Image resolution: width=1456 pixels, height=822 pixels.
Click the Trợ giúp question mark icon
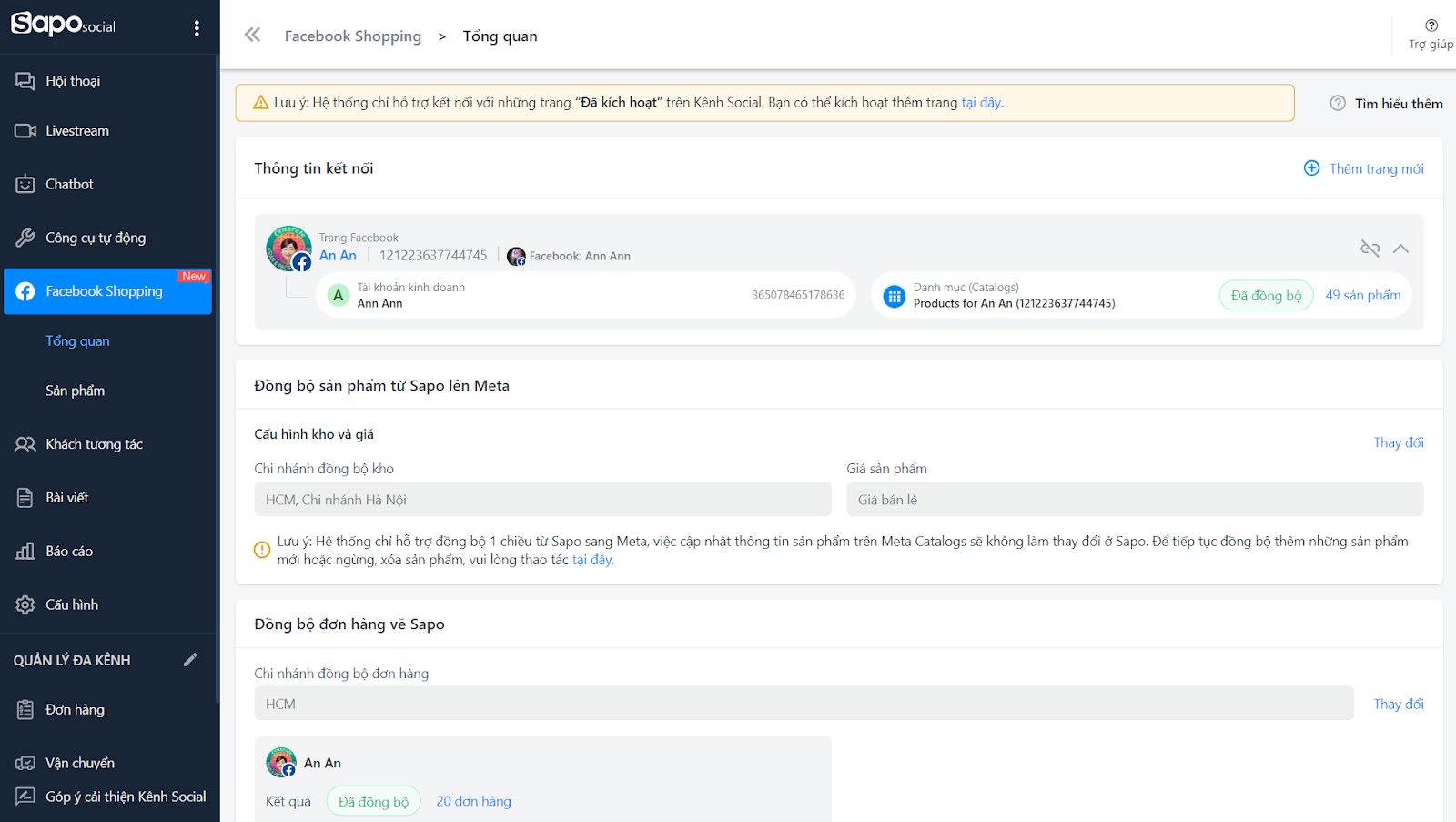point(1431,25)
